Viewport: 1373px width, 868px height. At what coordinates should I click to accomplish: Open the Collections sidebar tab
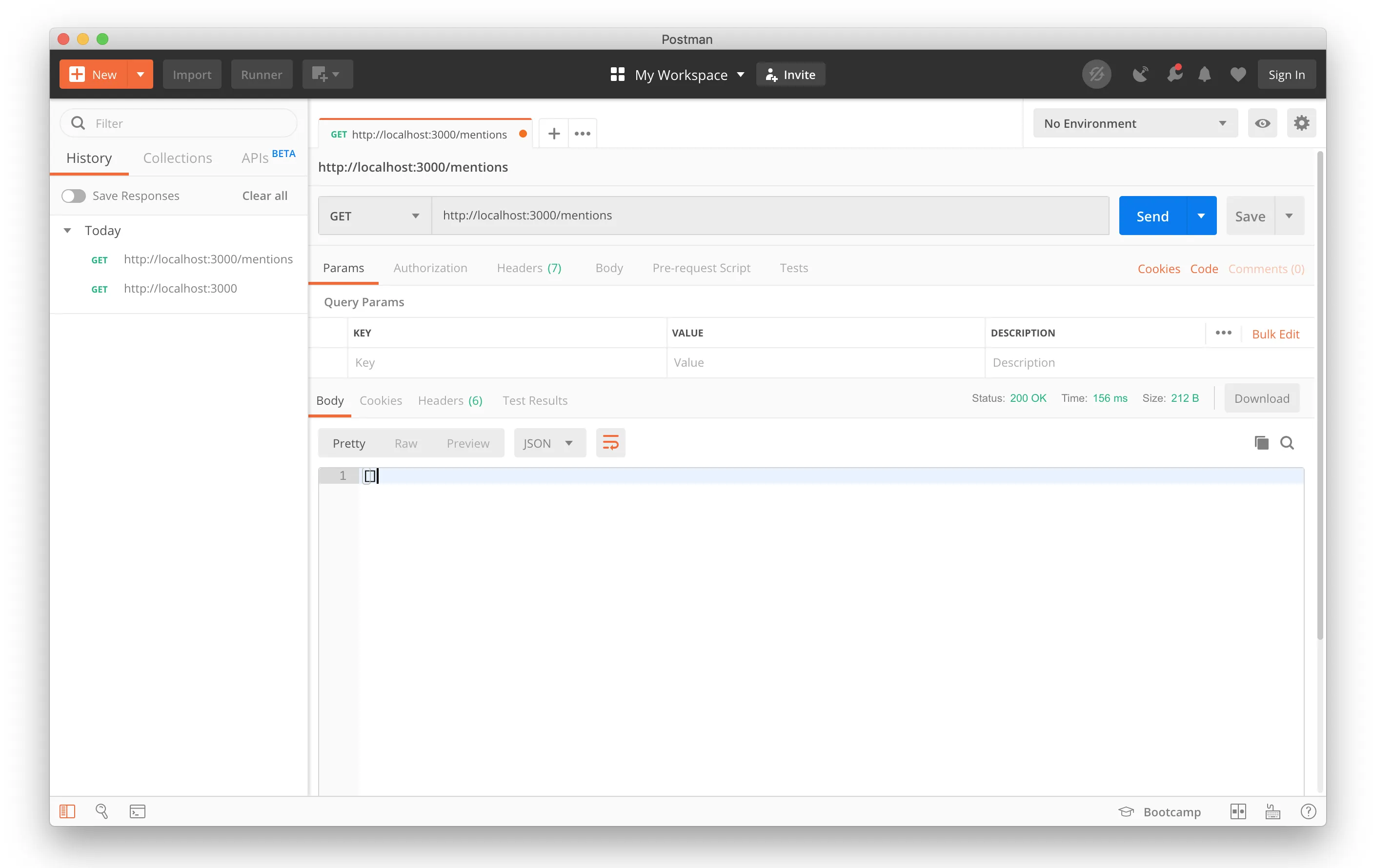(x=177, y=158)
